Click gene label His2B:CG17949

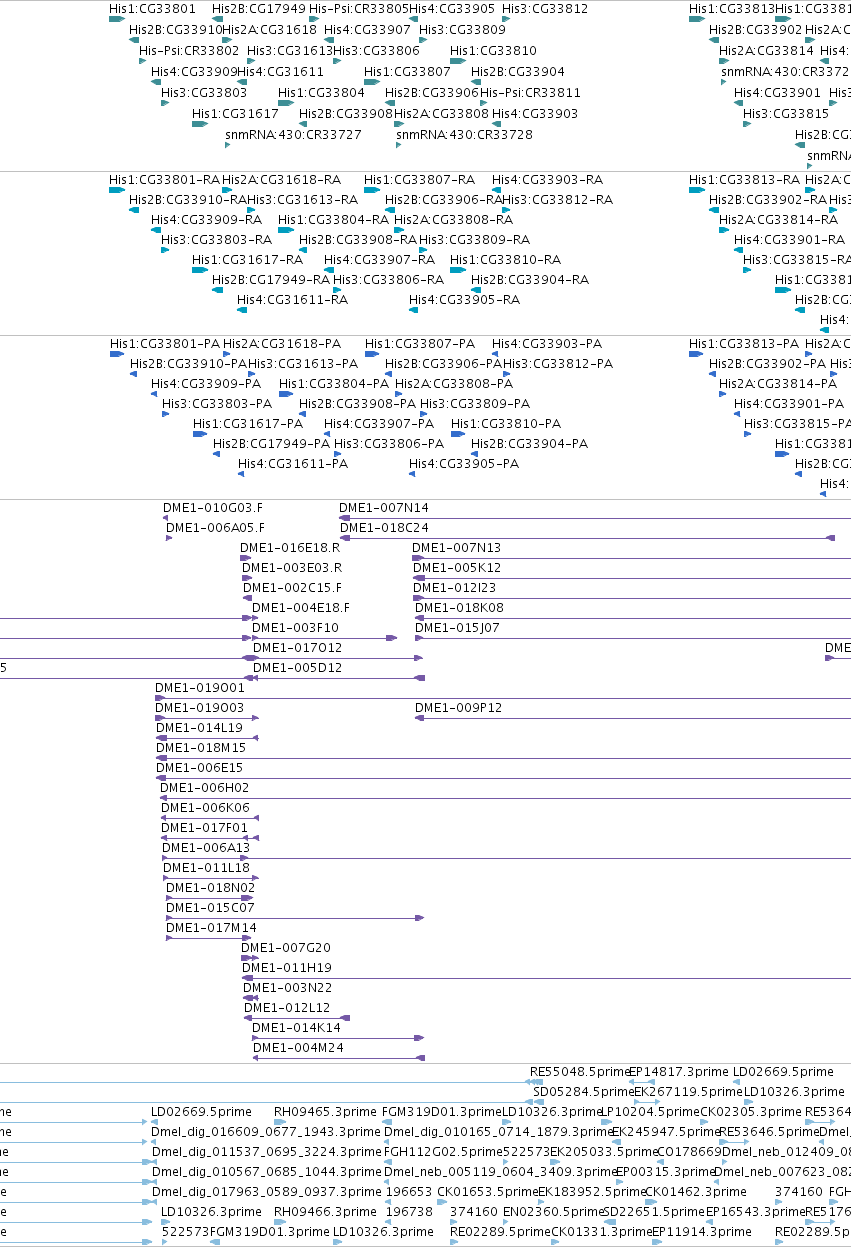coord(259,9)
